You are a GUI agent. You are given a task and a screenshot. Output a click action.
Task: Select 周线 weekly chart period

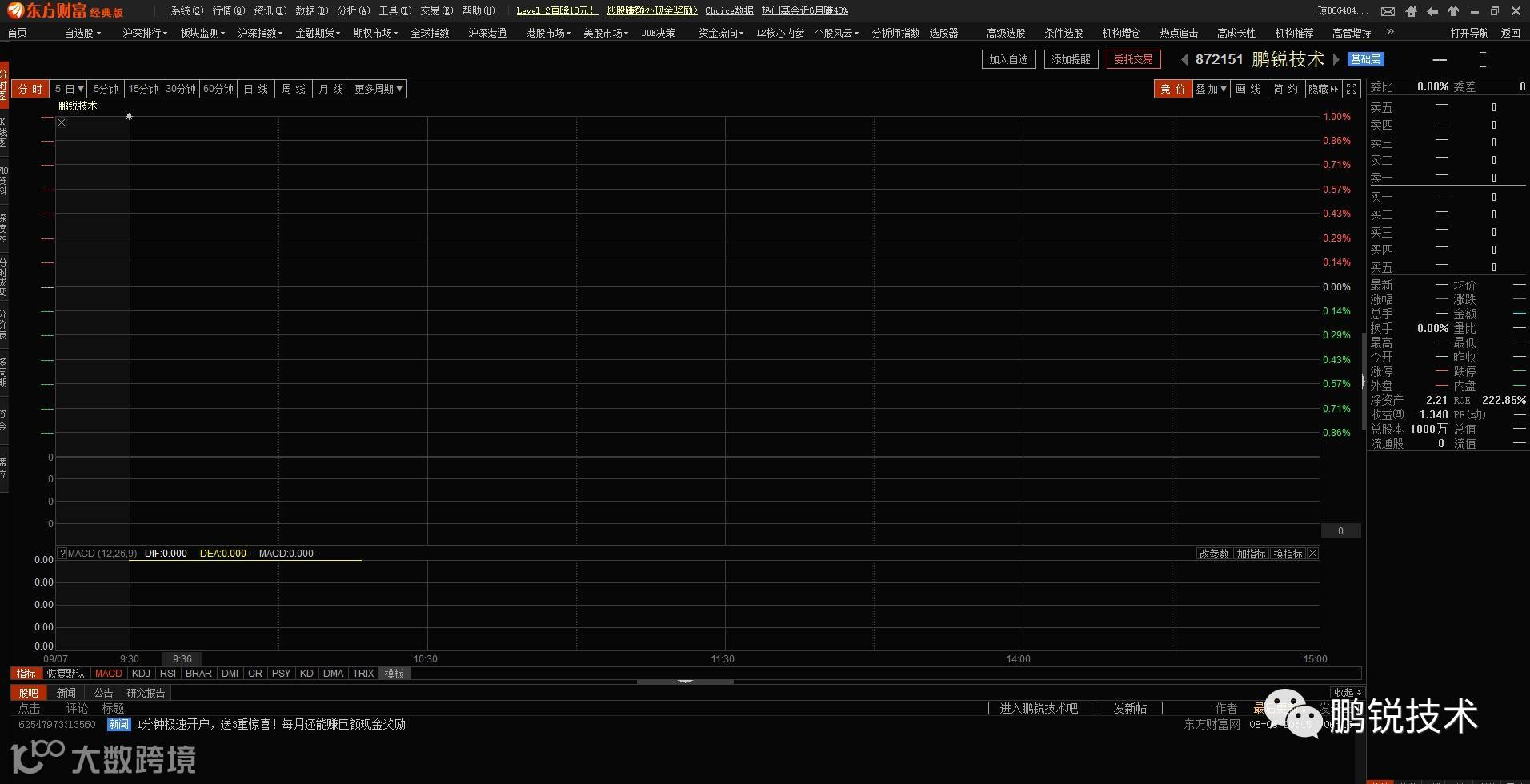tap(294, 89)
